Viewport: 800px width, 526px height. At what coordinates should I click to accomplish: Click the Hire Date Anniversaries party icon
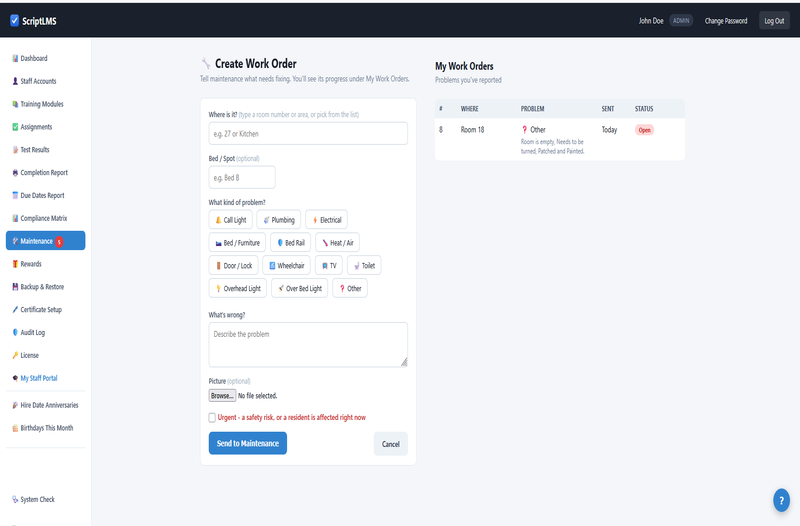click(x=15, y=405)
